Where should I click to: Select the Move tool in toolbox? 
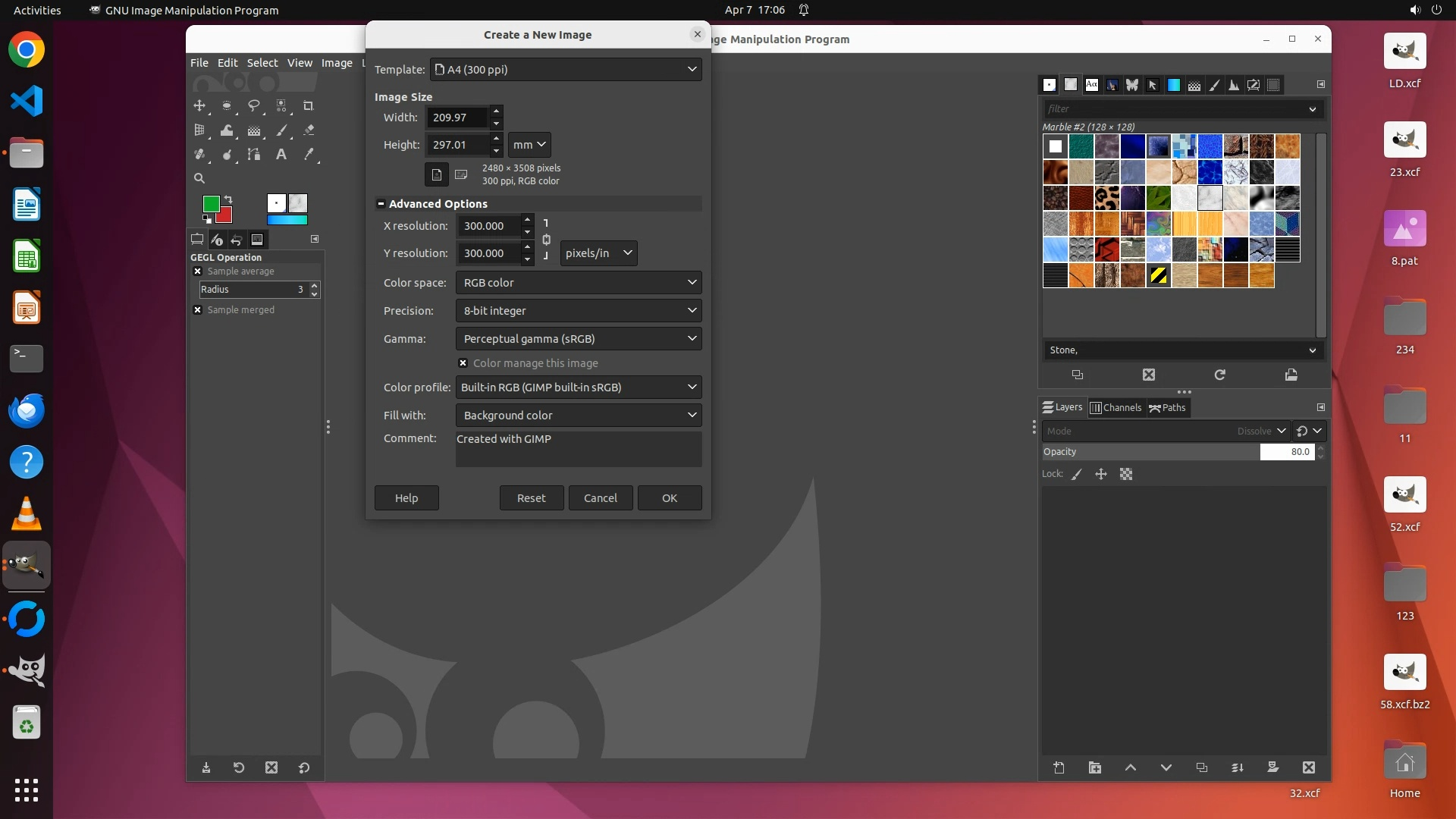[199, 105]
